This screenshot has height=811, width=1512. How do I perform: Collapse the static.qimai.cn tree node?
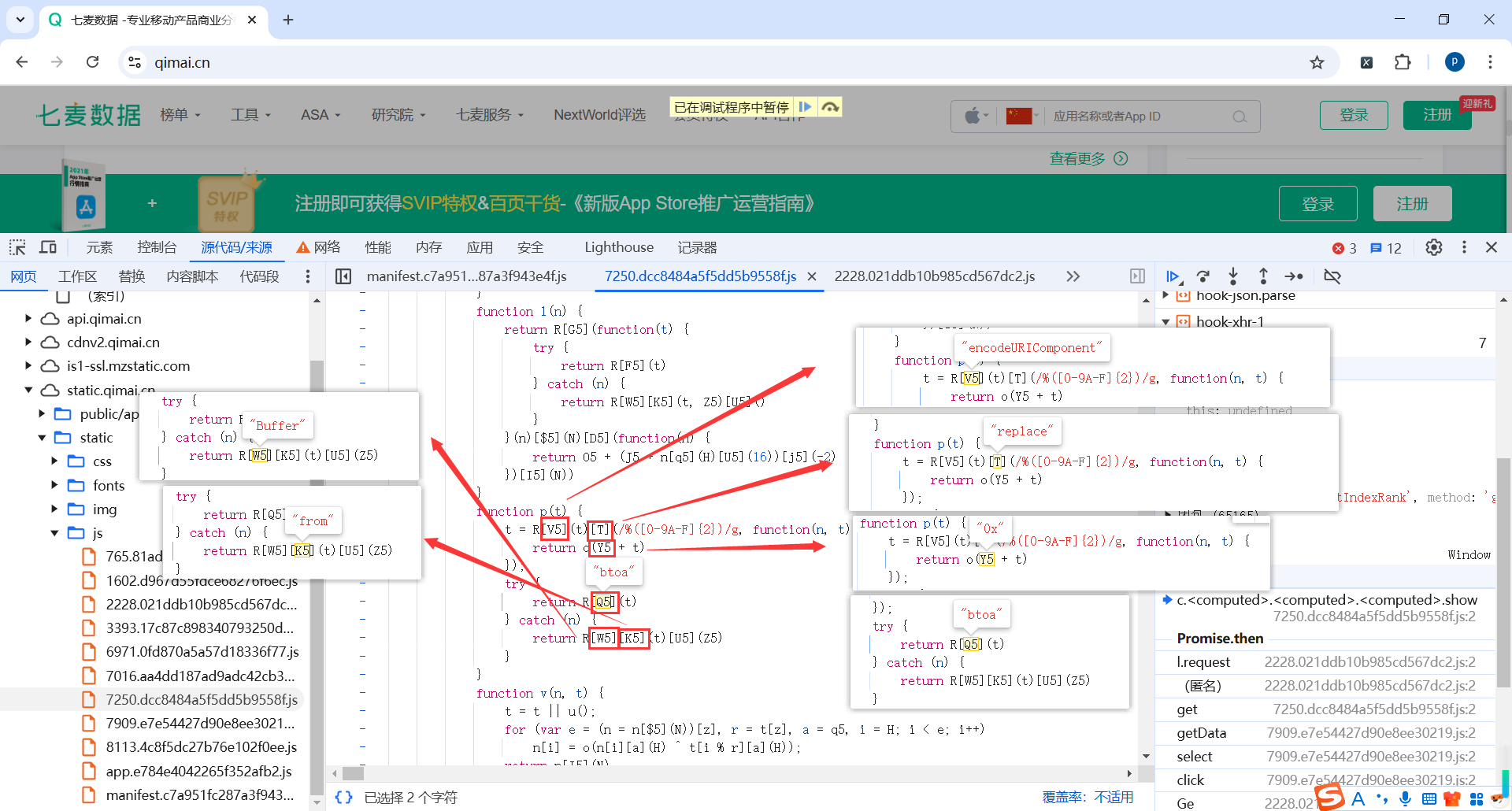(x=28, y=390)
